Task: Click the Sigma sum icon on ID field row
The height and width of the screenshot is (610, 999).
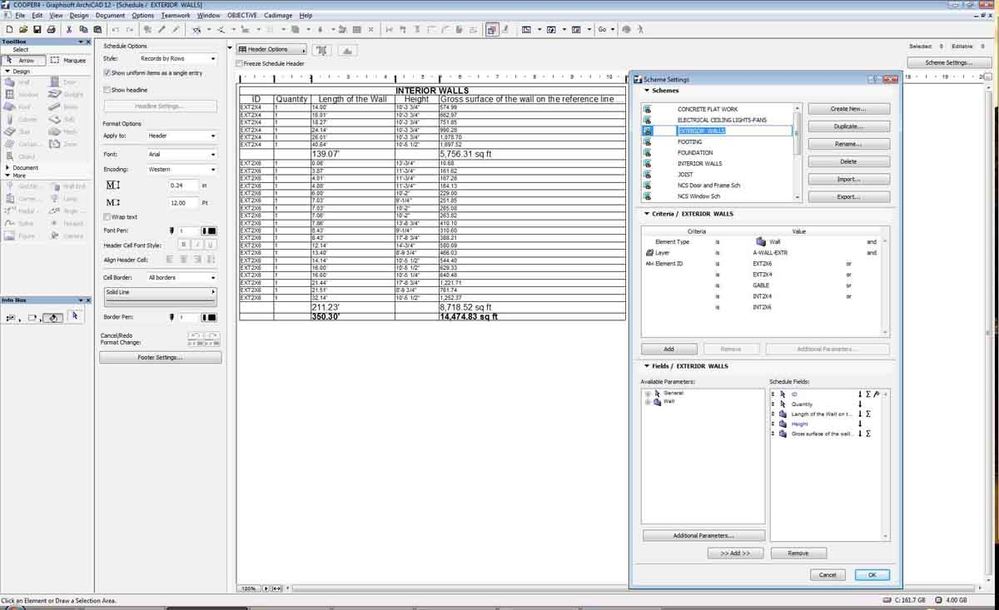Action: pyautogui.click(x=868, y=394)
